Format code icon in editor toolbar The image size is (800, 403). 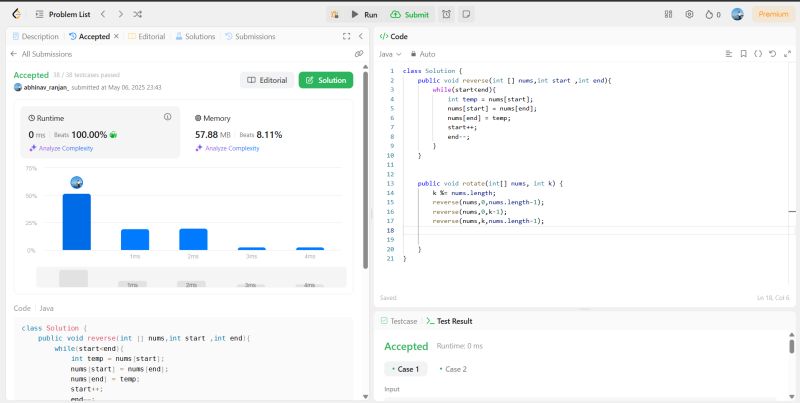click(729, 54)
